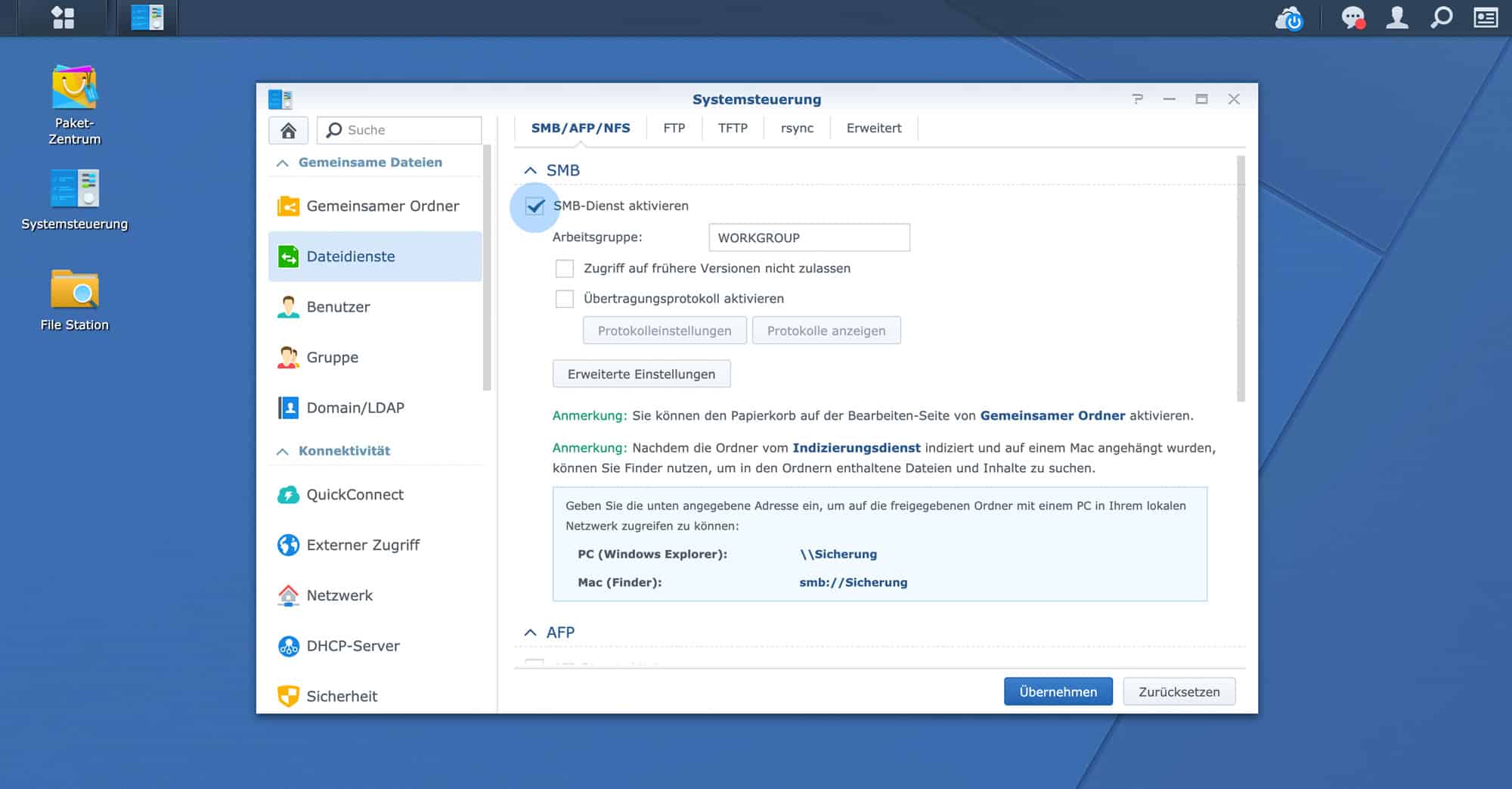Click the Arbeitsgruppe WORKGROUP field
1512x789 pixels.
tap(809, 238)
